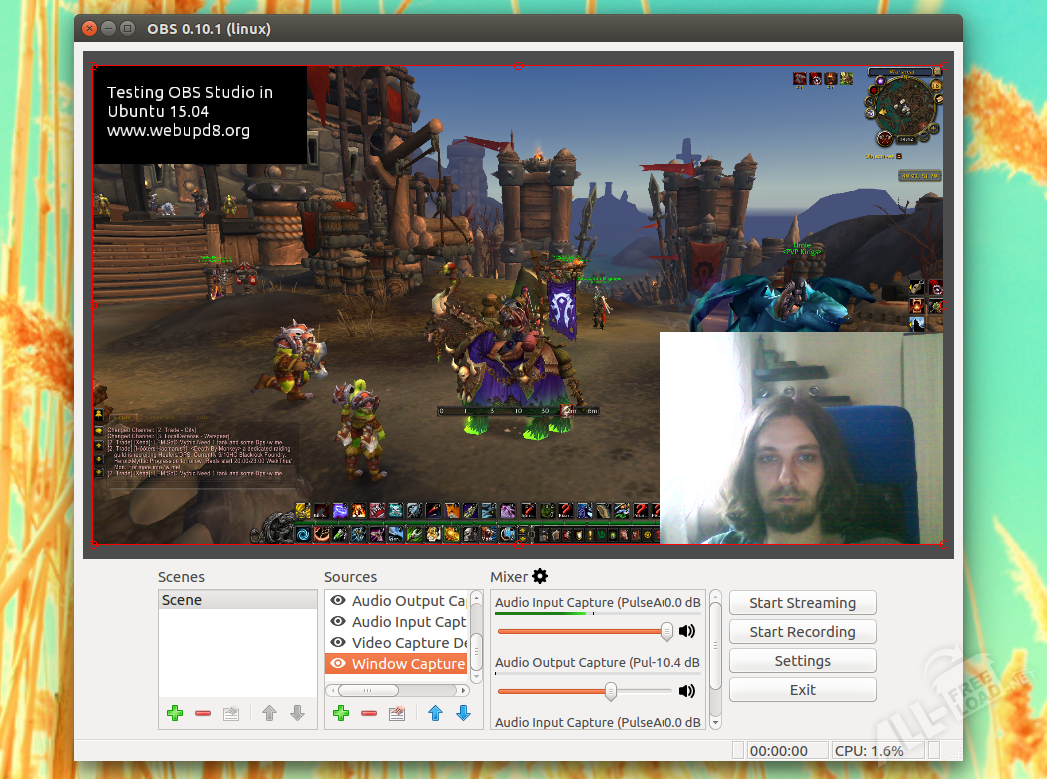Add a new scene with the green plus
This screenshot has height=779, width=1047.
pos(175,713)
